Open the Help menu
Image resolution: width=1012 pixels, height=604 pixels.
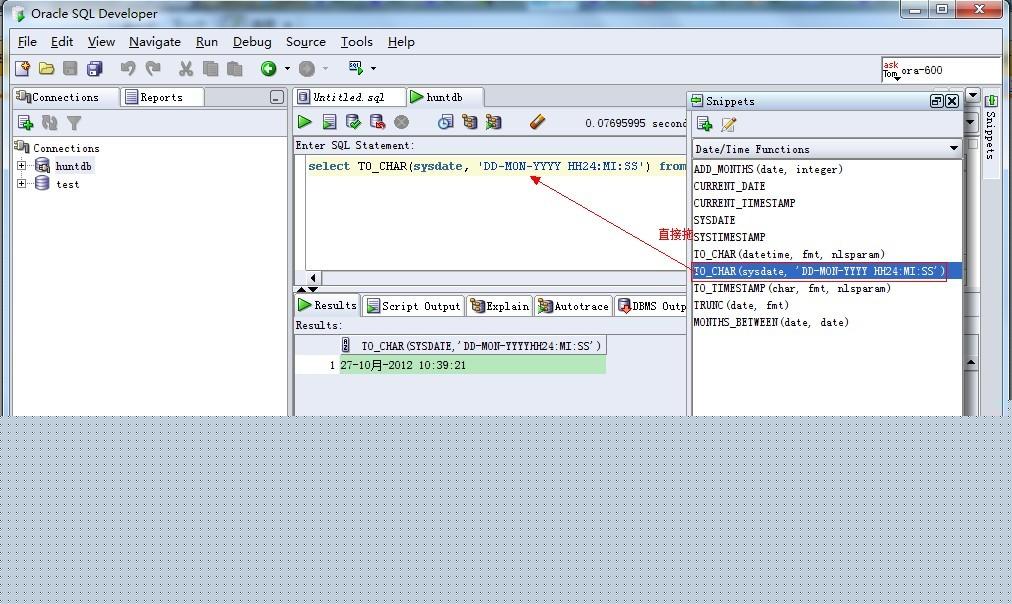coord(401,42)
